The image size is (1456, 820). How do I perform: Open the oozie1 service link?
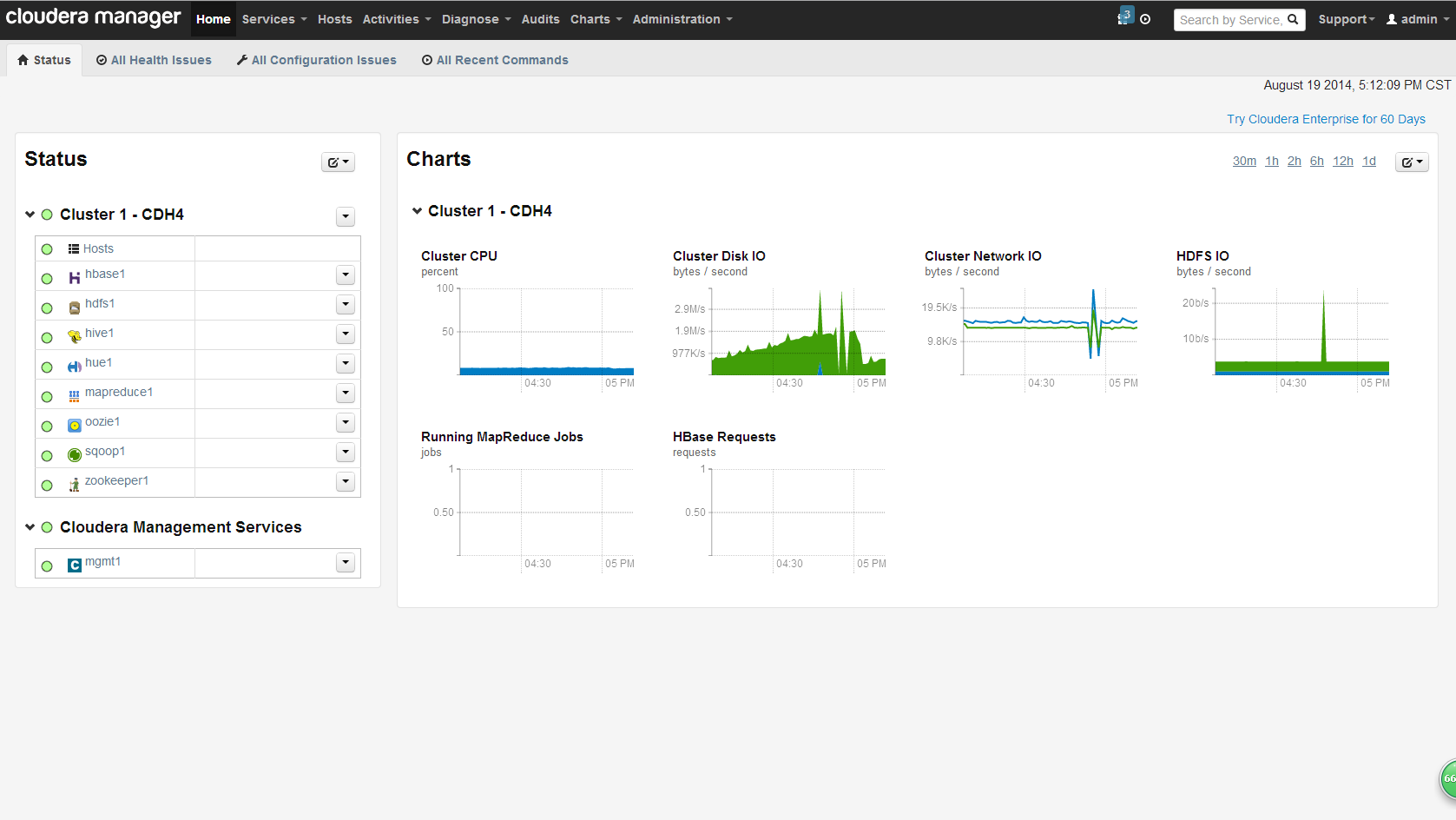pyautogui.click(x=102, y=421)
